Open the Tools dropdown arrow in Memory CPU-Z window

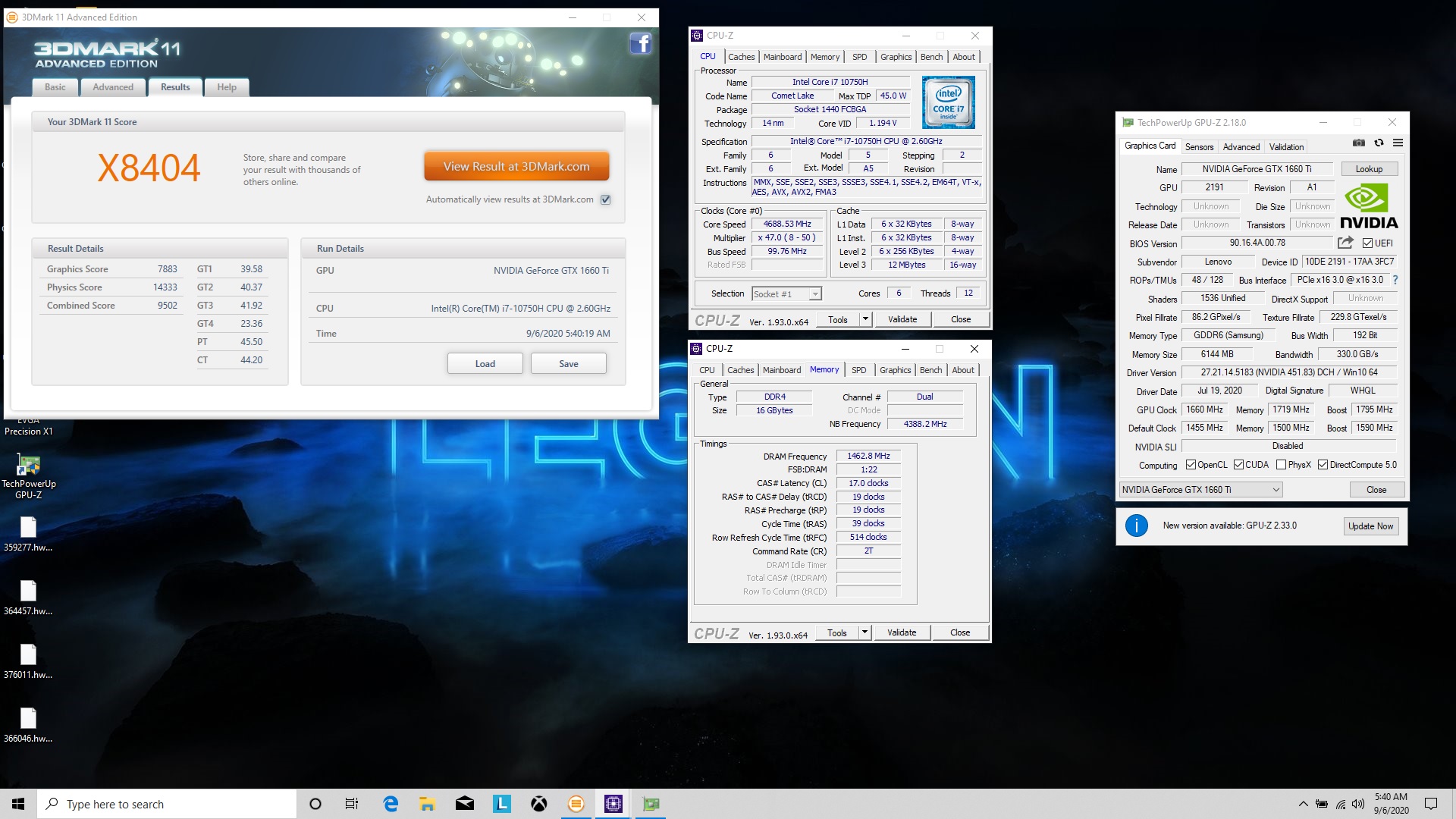coord(864,632)
